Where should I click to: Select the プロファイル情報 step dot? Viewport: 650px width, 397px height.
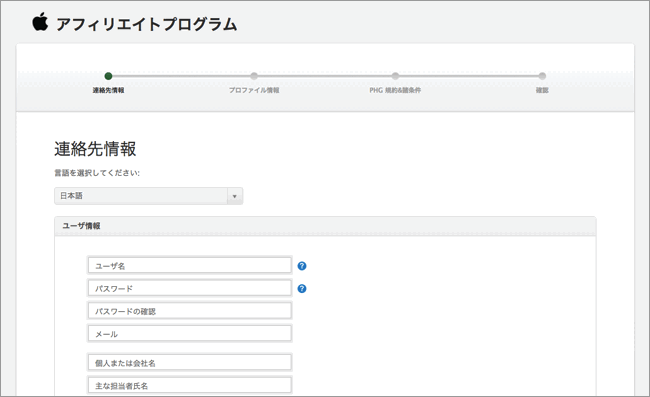[x=254, y=76]
